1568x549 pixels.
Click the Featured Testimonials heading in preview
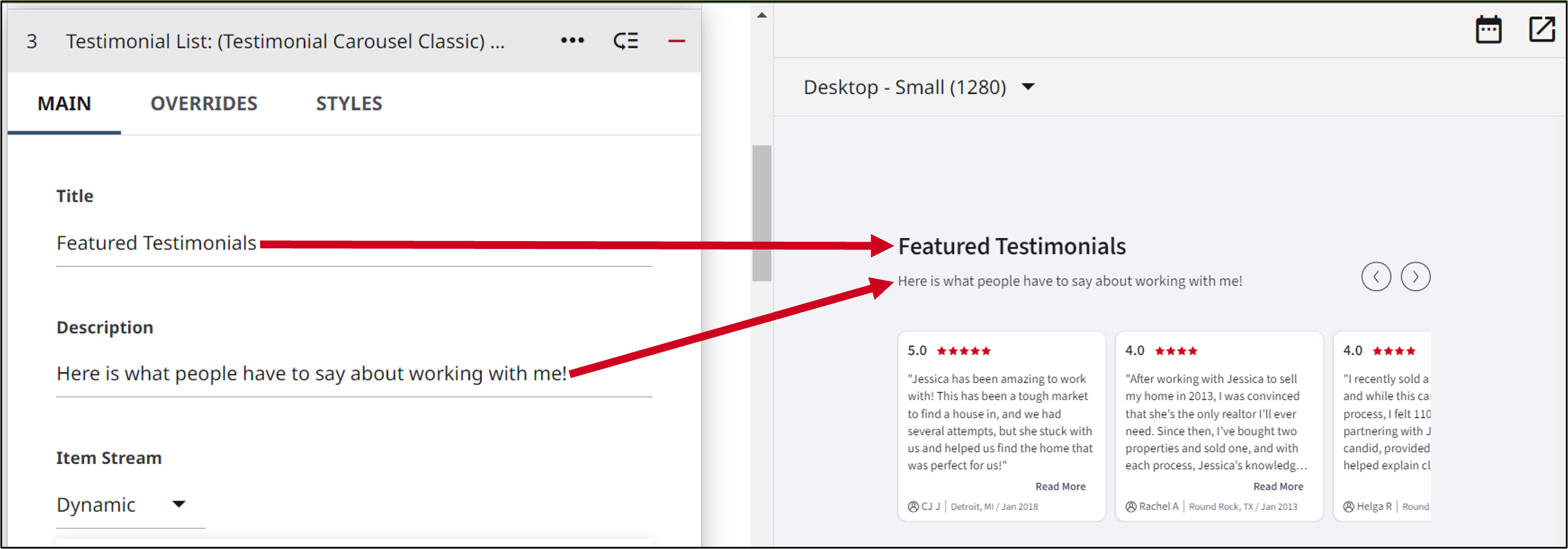[x=1012, y=247]
